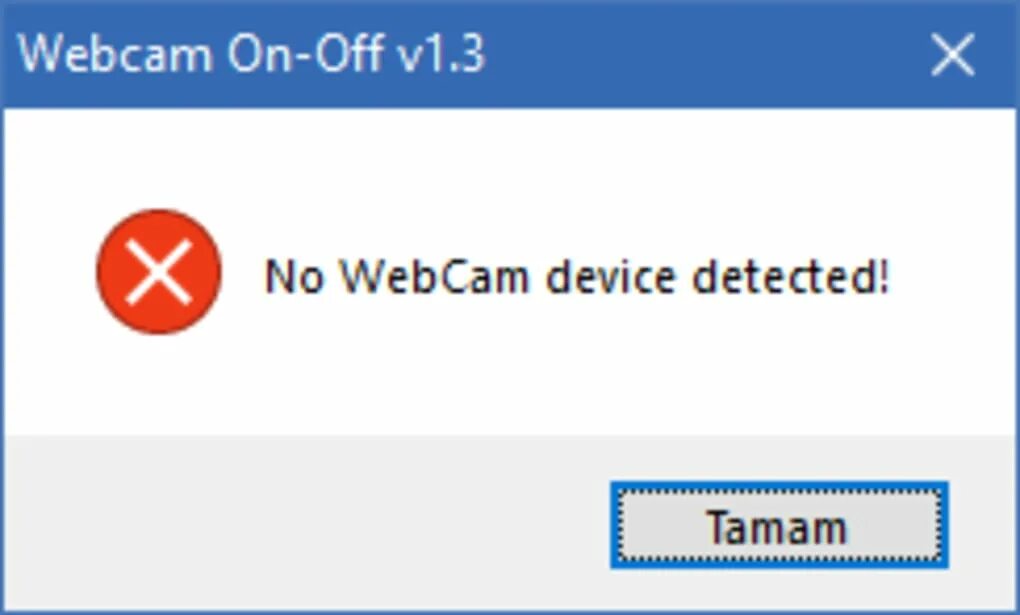Select the 'No WebCam device detected!' message
Image resolution: width=1020 pixels, height=615 pixels.
pyautogui.click(x=576, y=276)
